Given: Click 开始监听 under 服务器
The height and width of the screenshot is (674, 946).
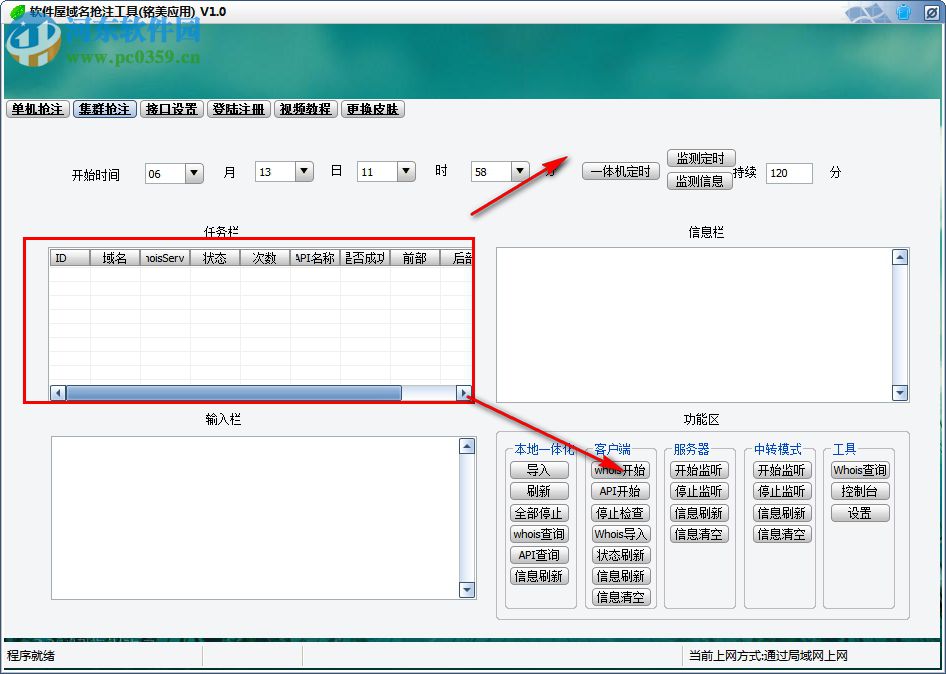Looking at the screenshot, I should coord(700,470).
